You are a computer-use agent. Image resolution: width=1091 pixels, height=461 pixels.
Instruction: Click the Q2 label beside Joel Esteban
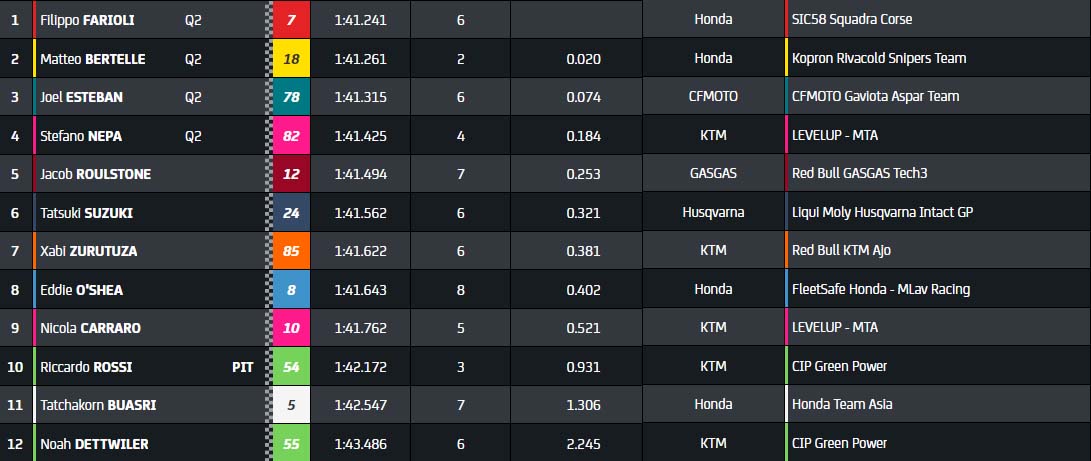(x=193, y=97)
